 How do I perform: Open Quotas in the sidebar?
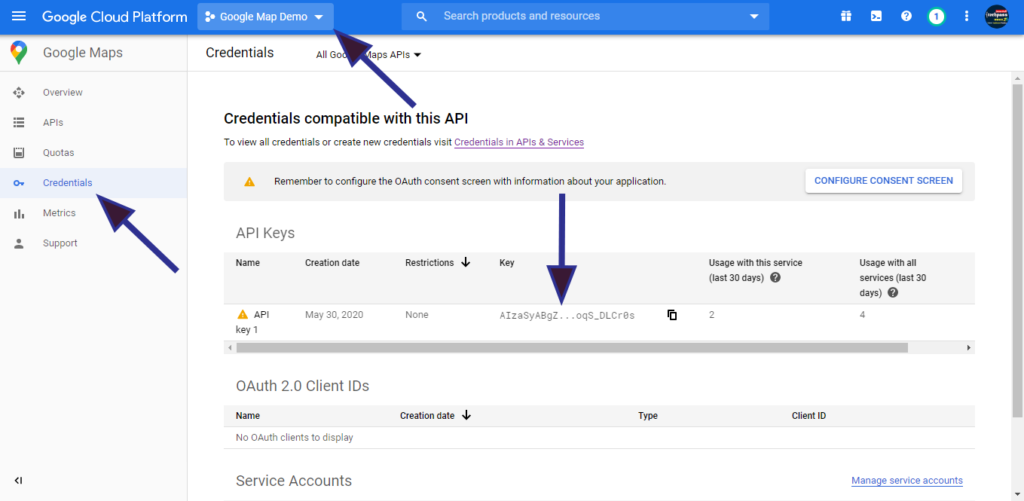[x=59, y=153]
